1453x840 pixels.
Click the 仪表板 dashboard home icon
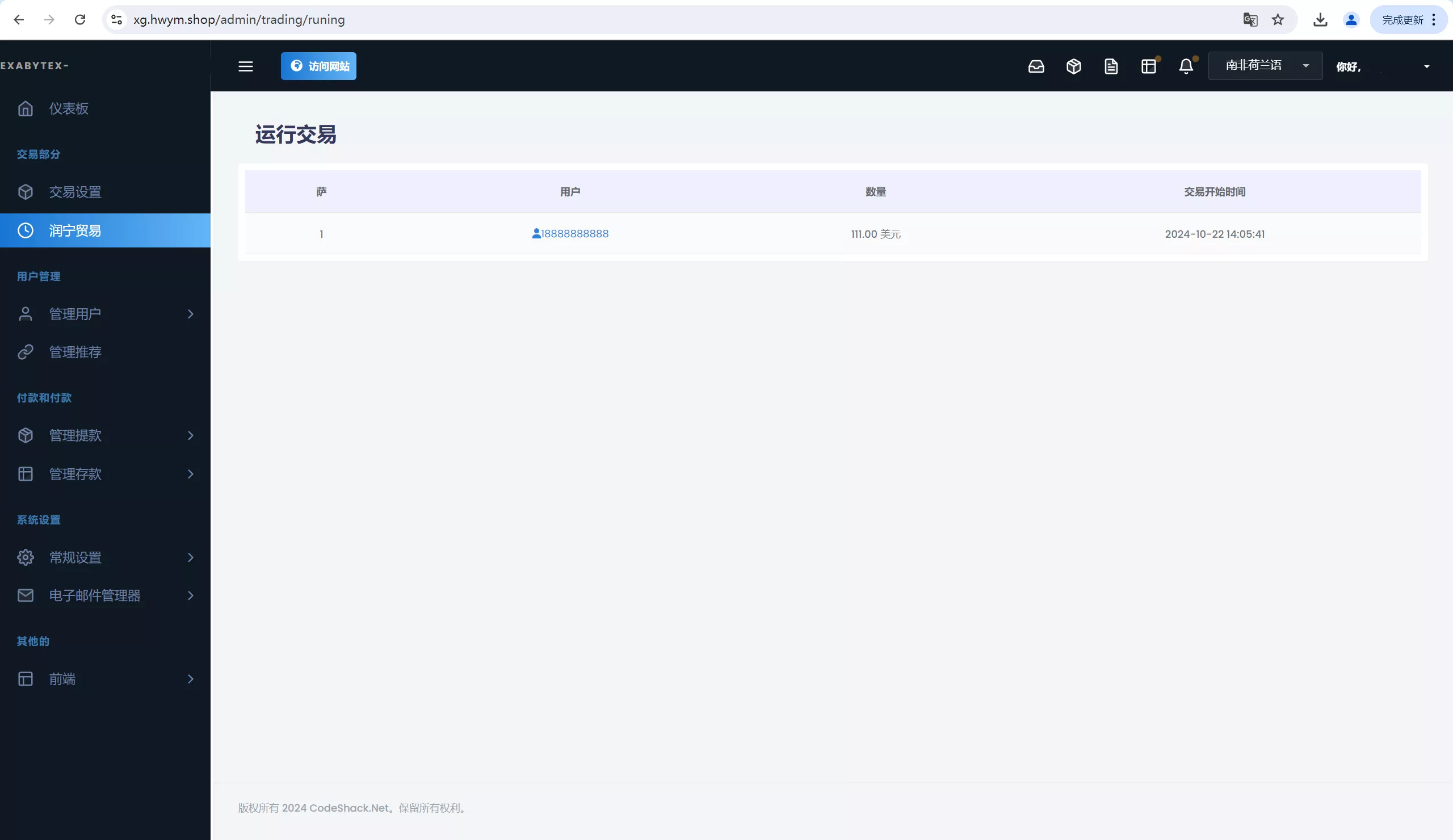[26, 108]
